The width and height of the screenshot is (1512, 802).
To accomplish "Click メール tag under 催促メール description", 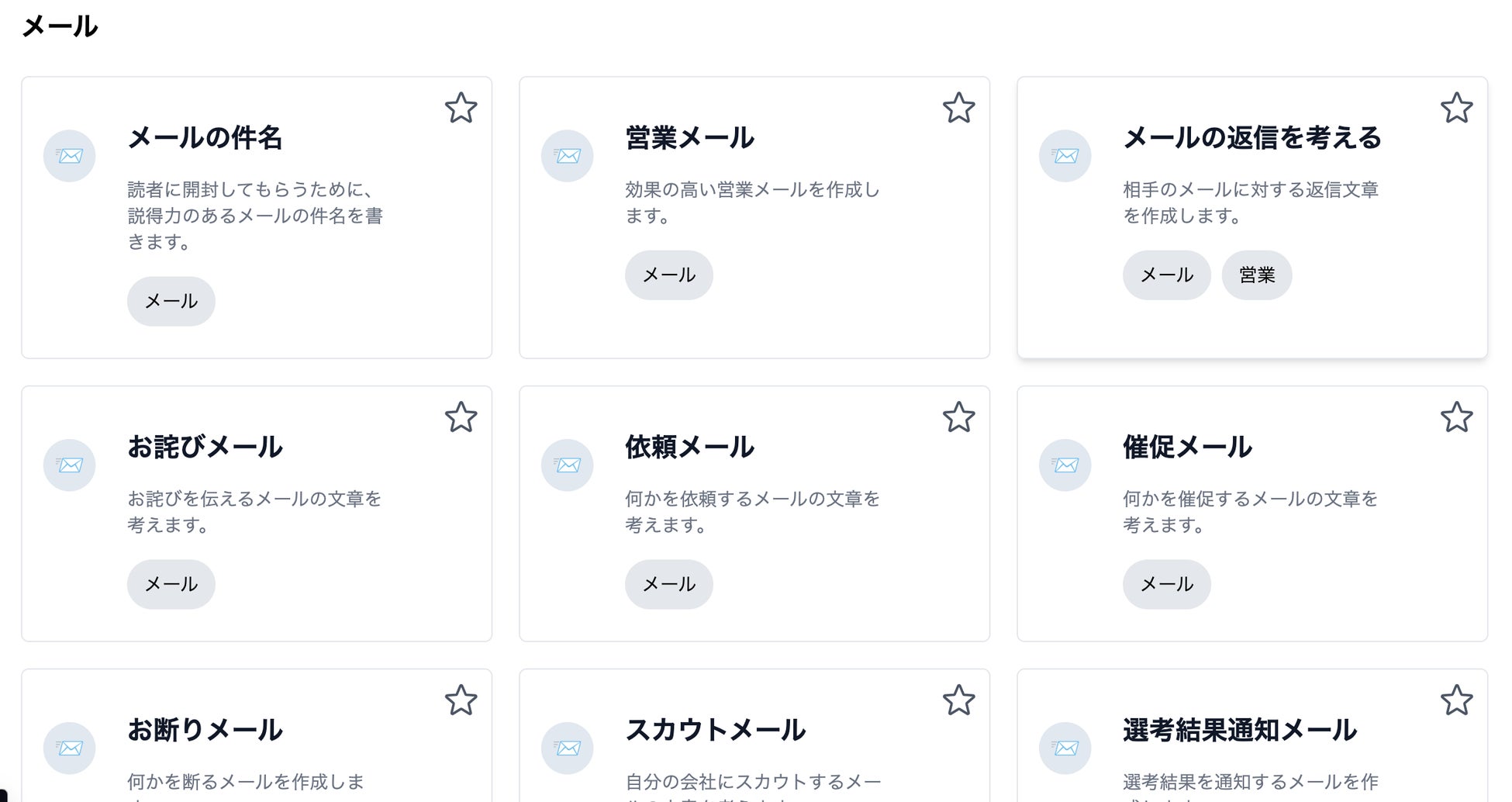I will tap(1167, 585).
